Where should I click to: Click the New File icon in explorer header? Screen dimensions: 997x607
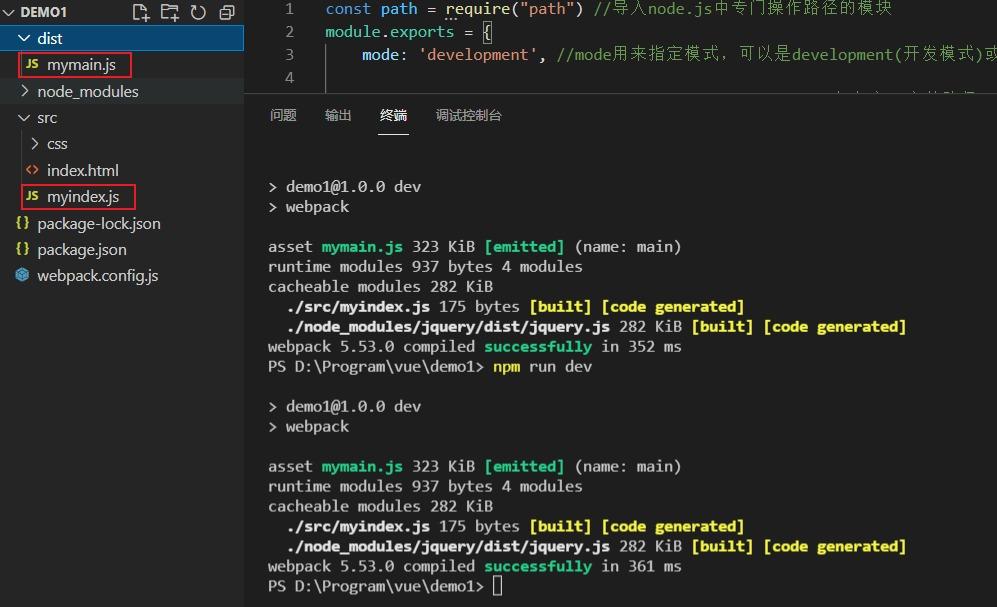141,12
